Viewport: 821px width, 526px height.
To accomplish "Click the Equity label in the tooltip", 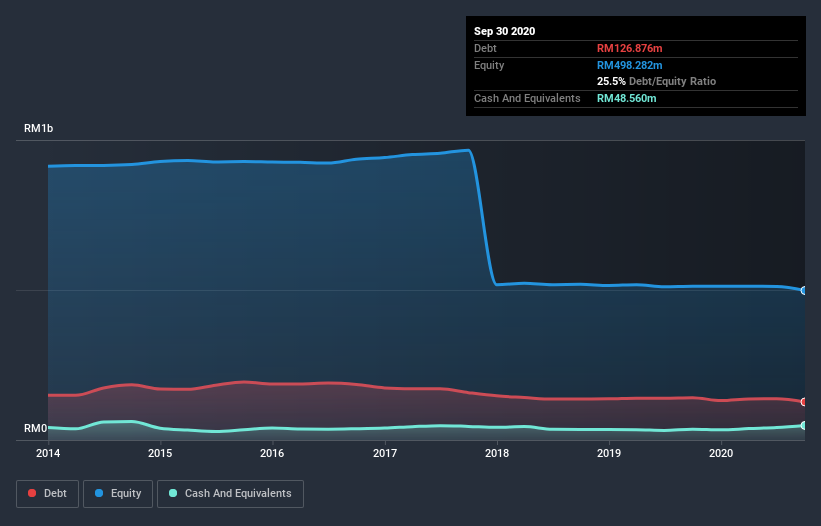I will coord(489,65).
